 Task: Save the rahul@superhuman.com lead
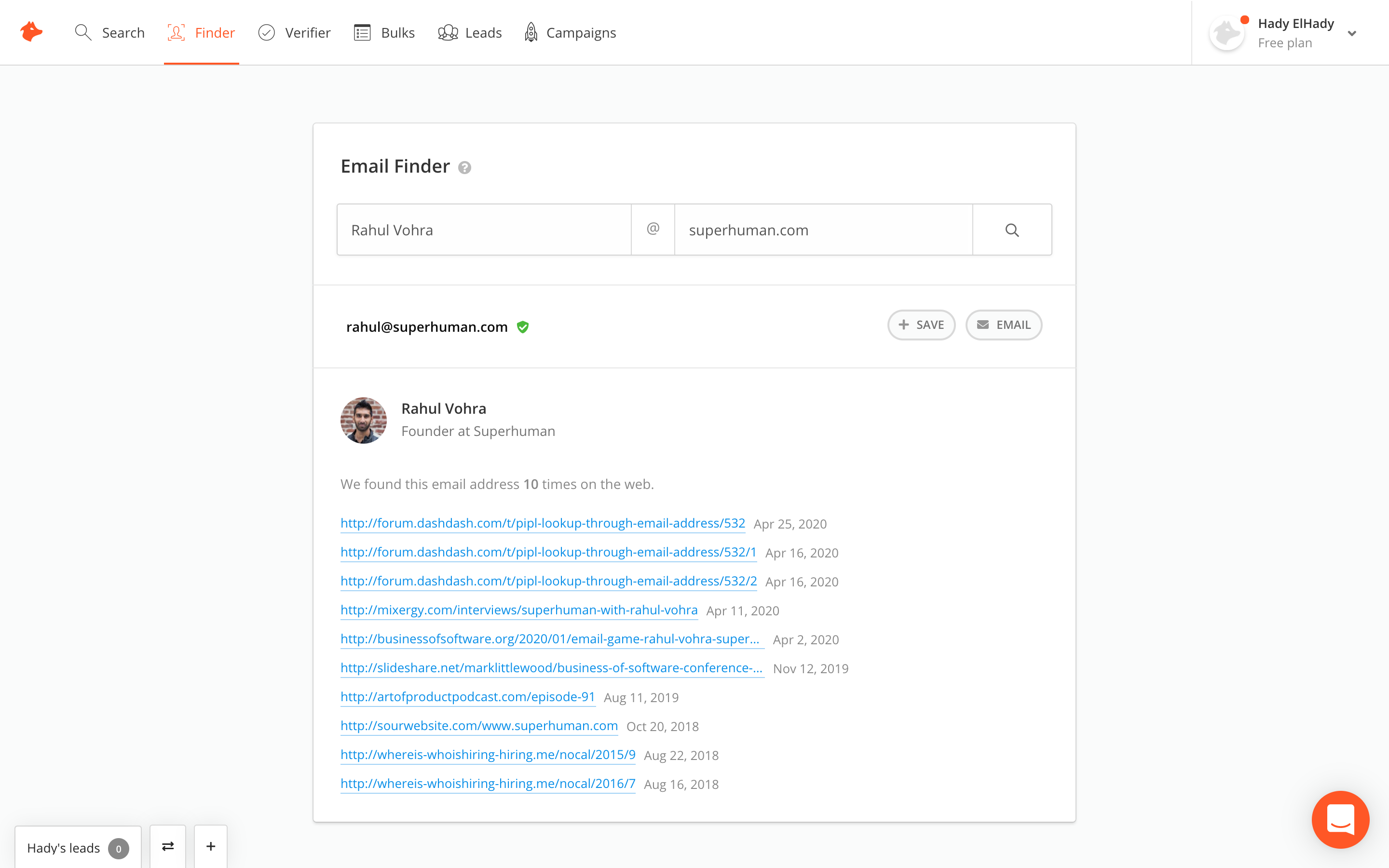921,325
